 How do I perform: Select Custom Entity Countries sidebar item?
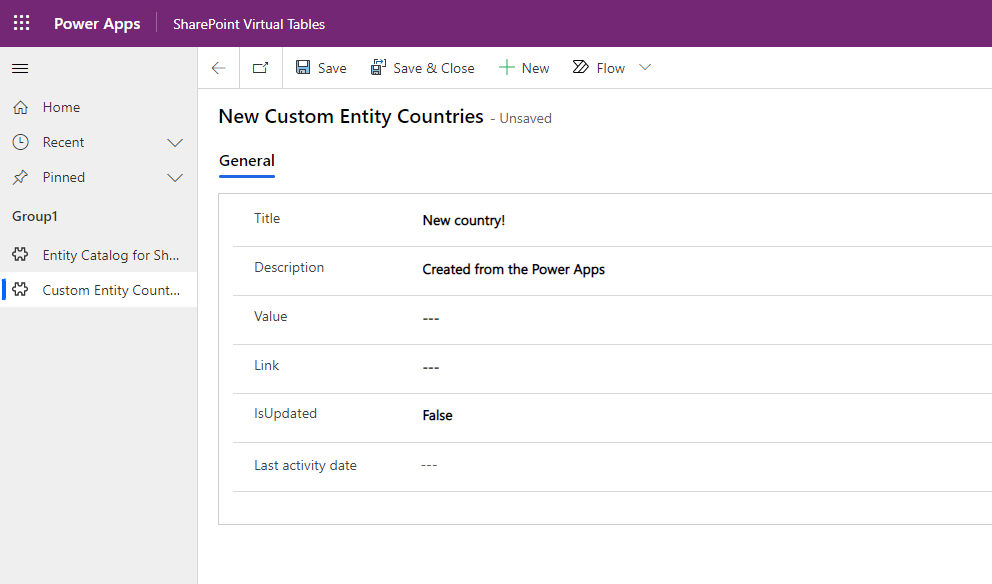tap(110, 290)
